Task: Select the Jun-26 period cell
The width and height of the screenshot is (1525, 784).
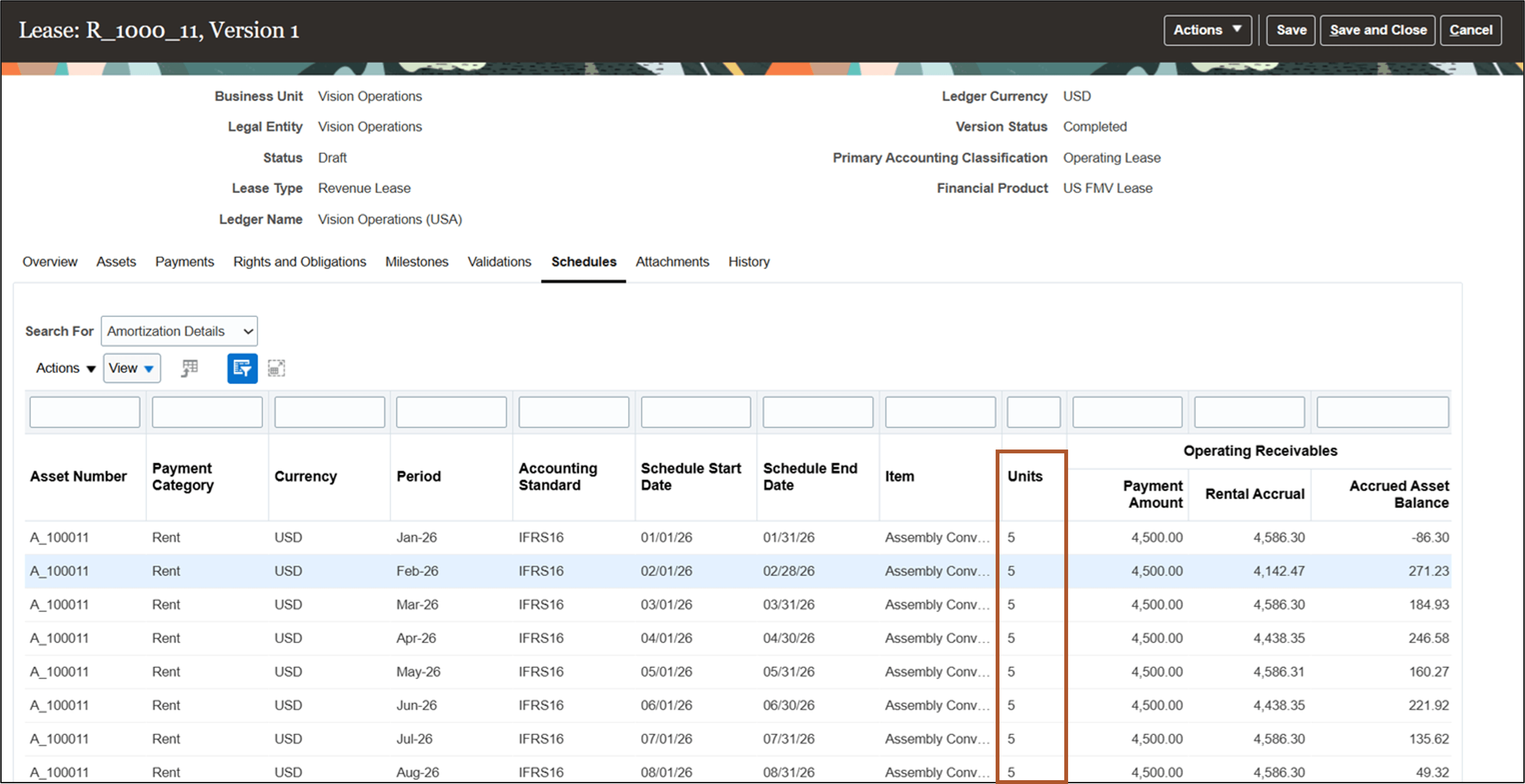Action: click(417, 705)
